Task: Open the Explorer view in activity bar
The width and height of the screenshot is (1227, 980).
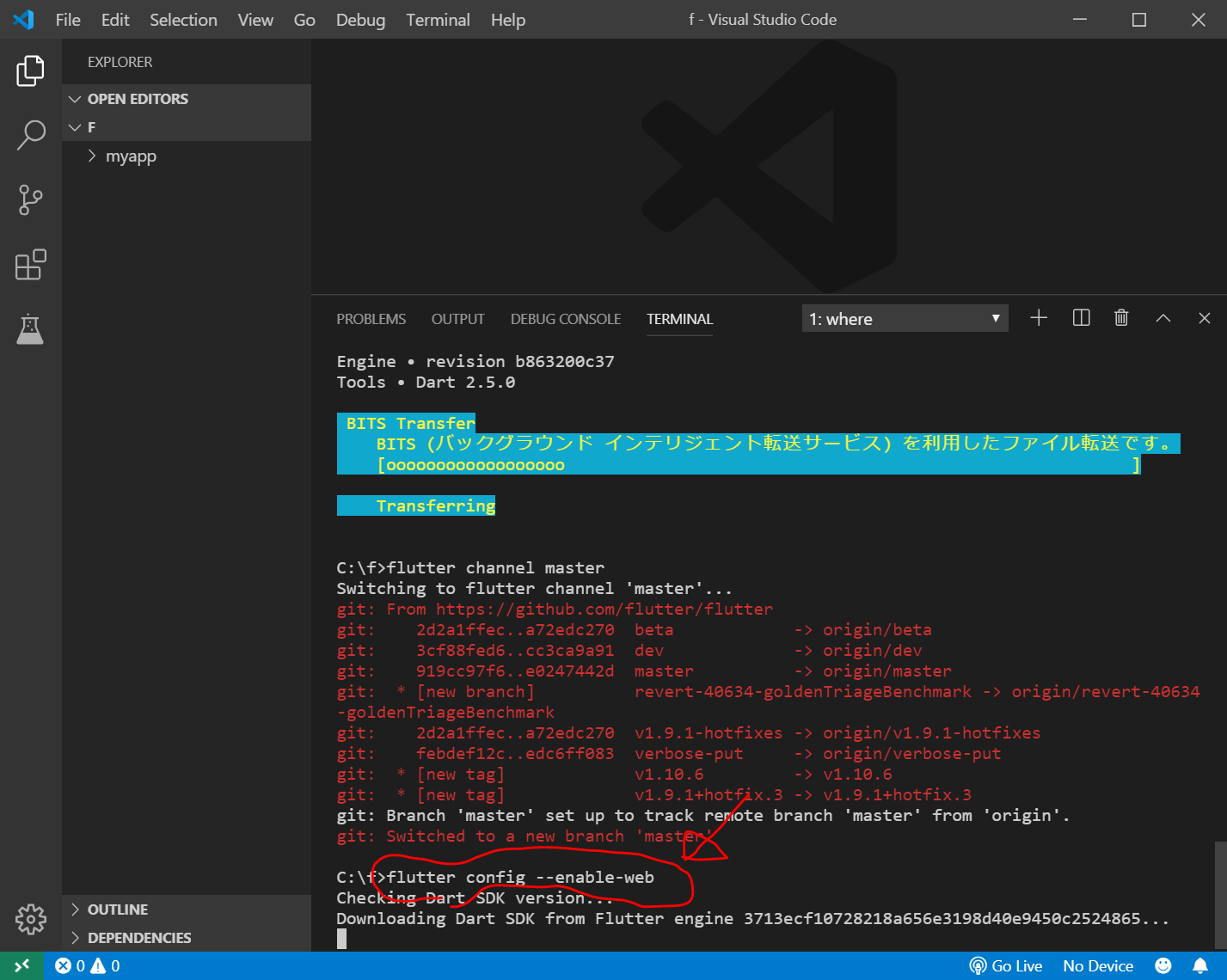Action: pyautogui.click(x=30, y=70)
